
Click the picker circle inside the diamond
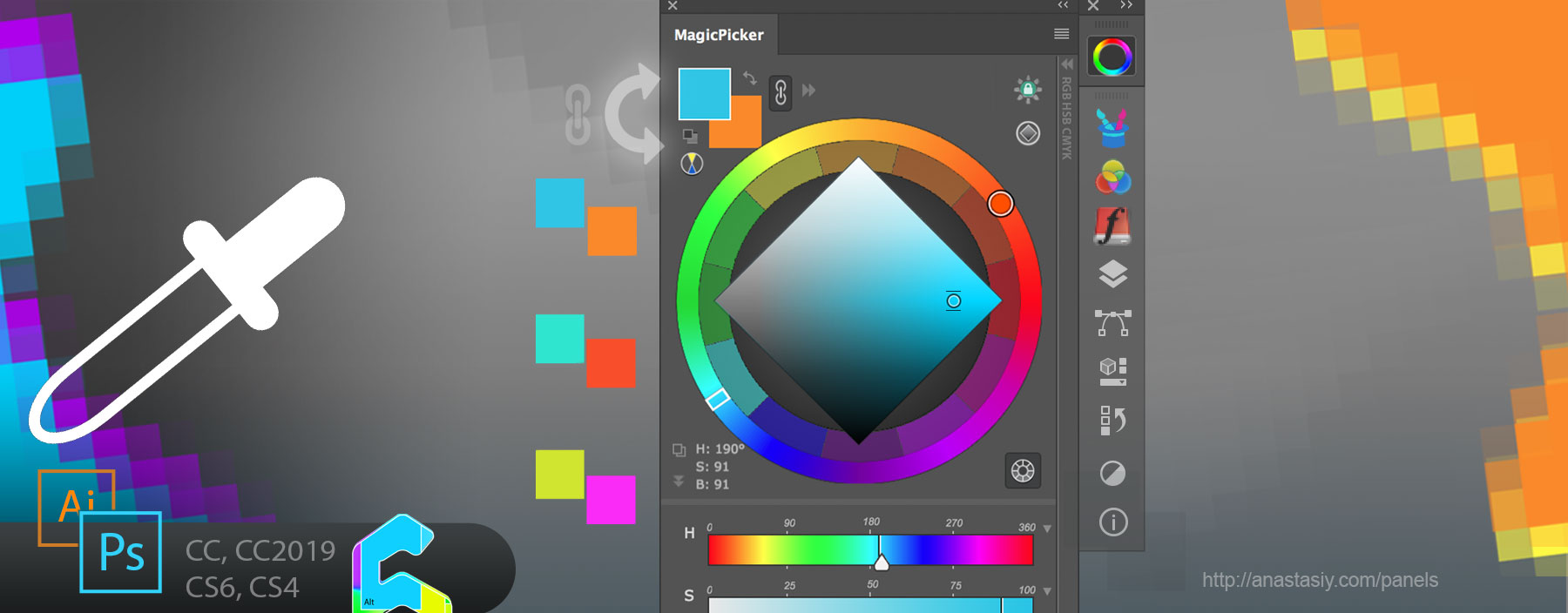953,301
